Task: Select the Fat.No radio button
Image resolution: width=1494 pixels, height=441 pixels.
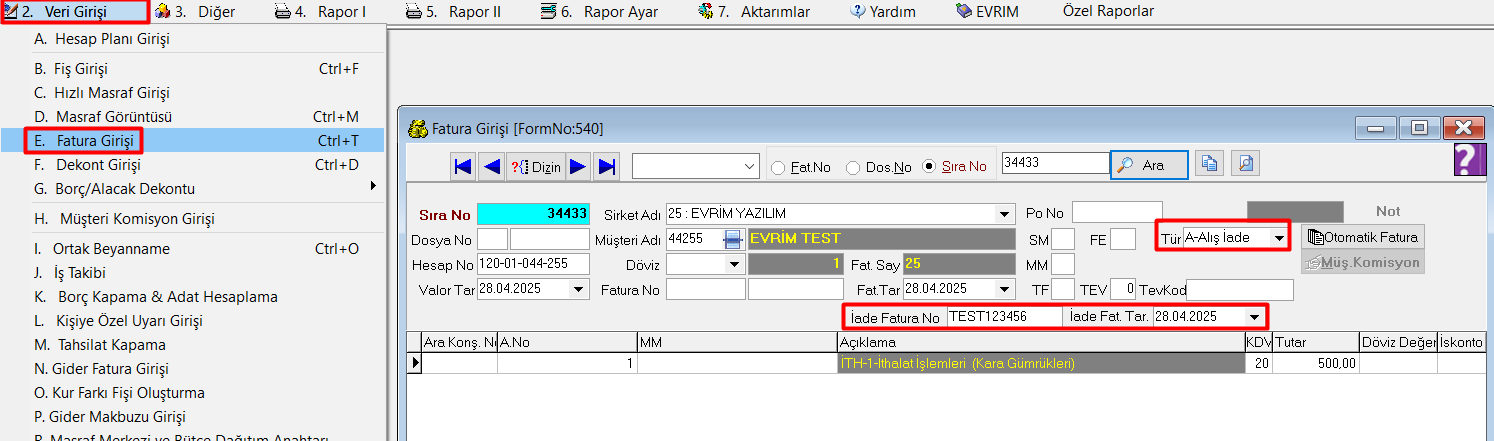Action: [778, 168]
